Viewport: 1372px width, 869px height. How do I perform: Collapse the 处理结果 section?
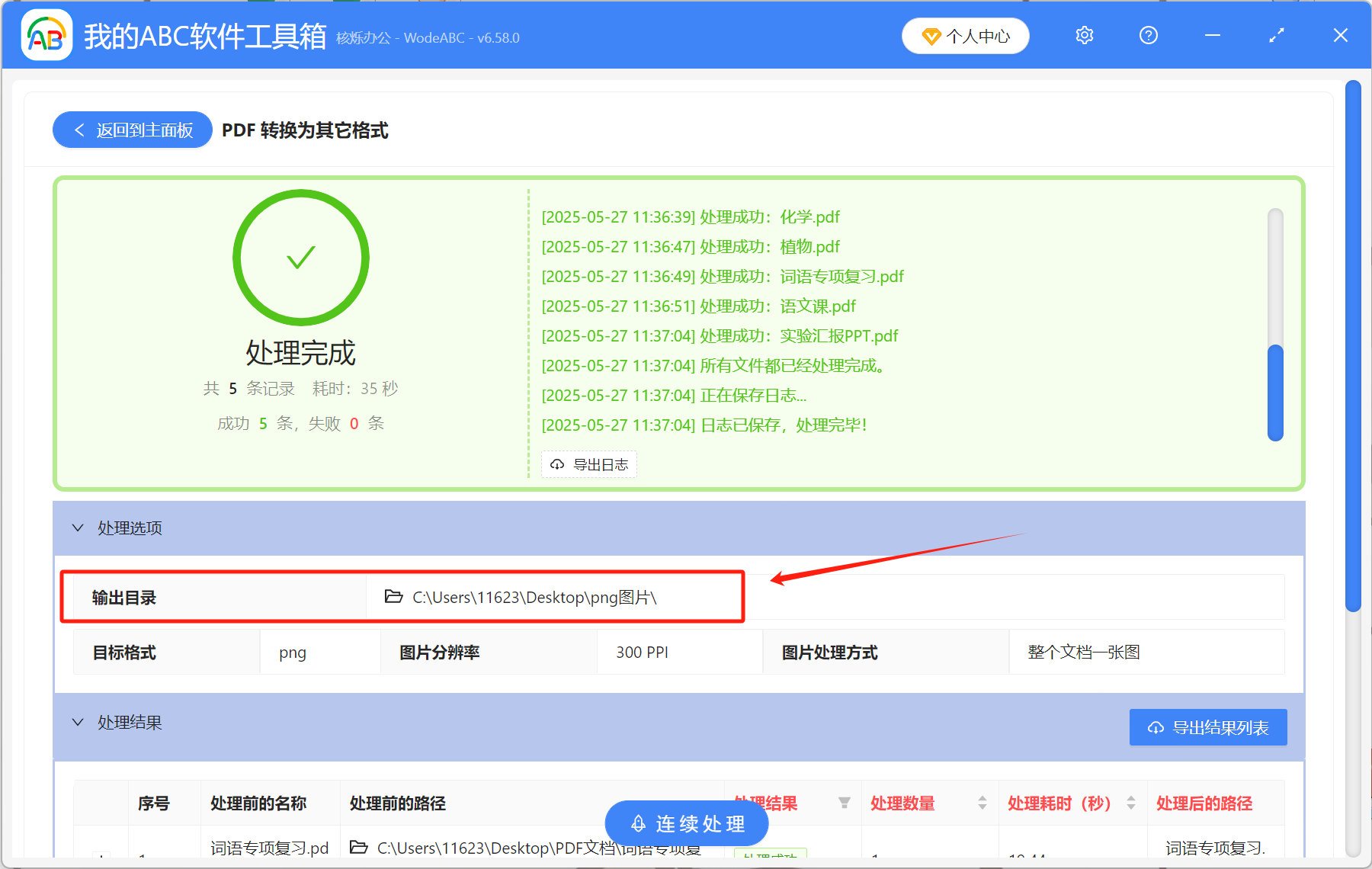[x=77, y=722]
